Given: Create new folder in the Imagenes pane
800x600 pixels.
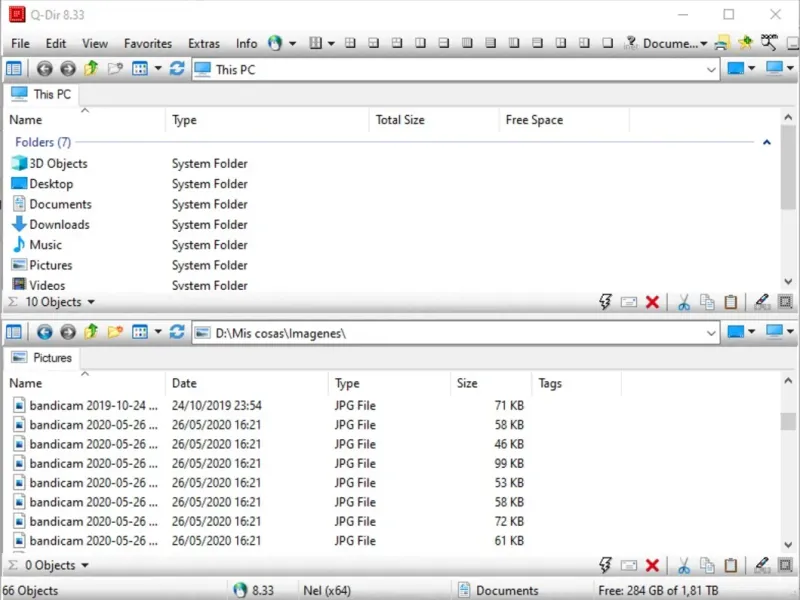Looking at the screenshot, I should (115, 332).
